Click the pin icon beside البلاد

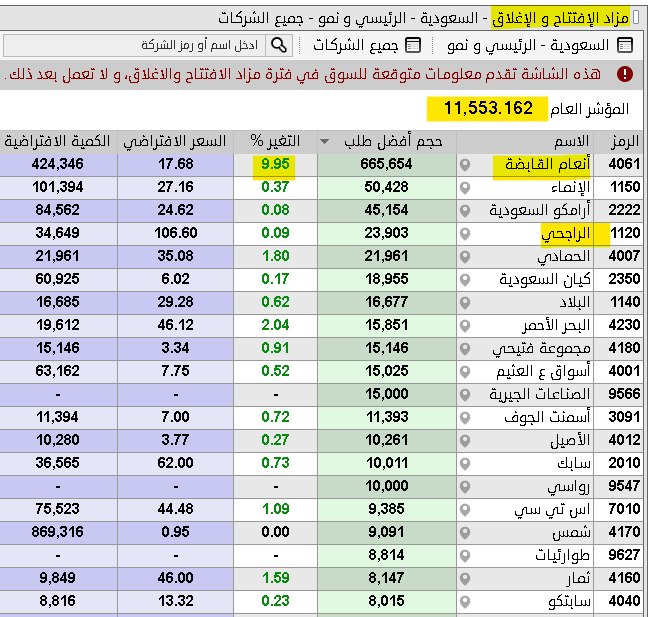[x=465, y=303]
